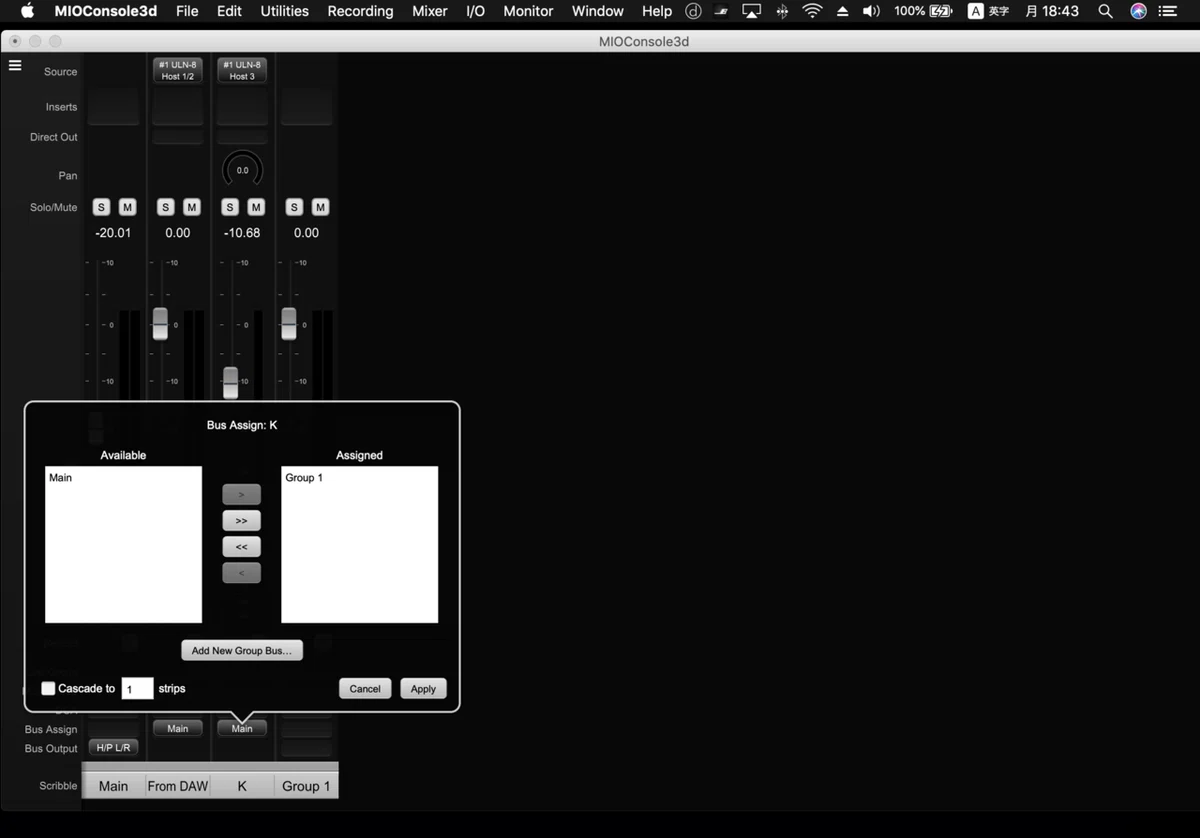Click the -20.01 gain value
The height and width of the screenshot is (838, 1200).
pyautogui.click(x=113, y=233)
